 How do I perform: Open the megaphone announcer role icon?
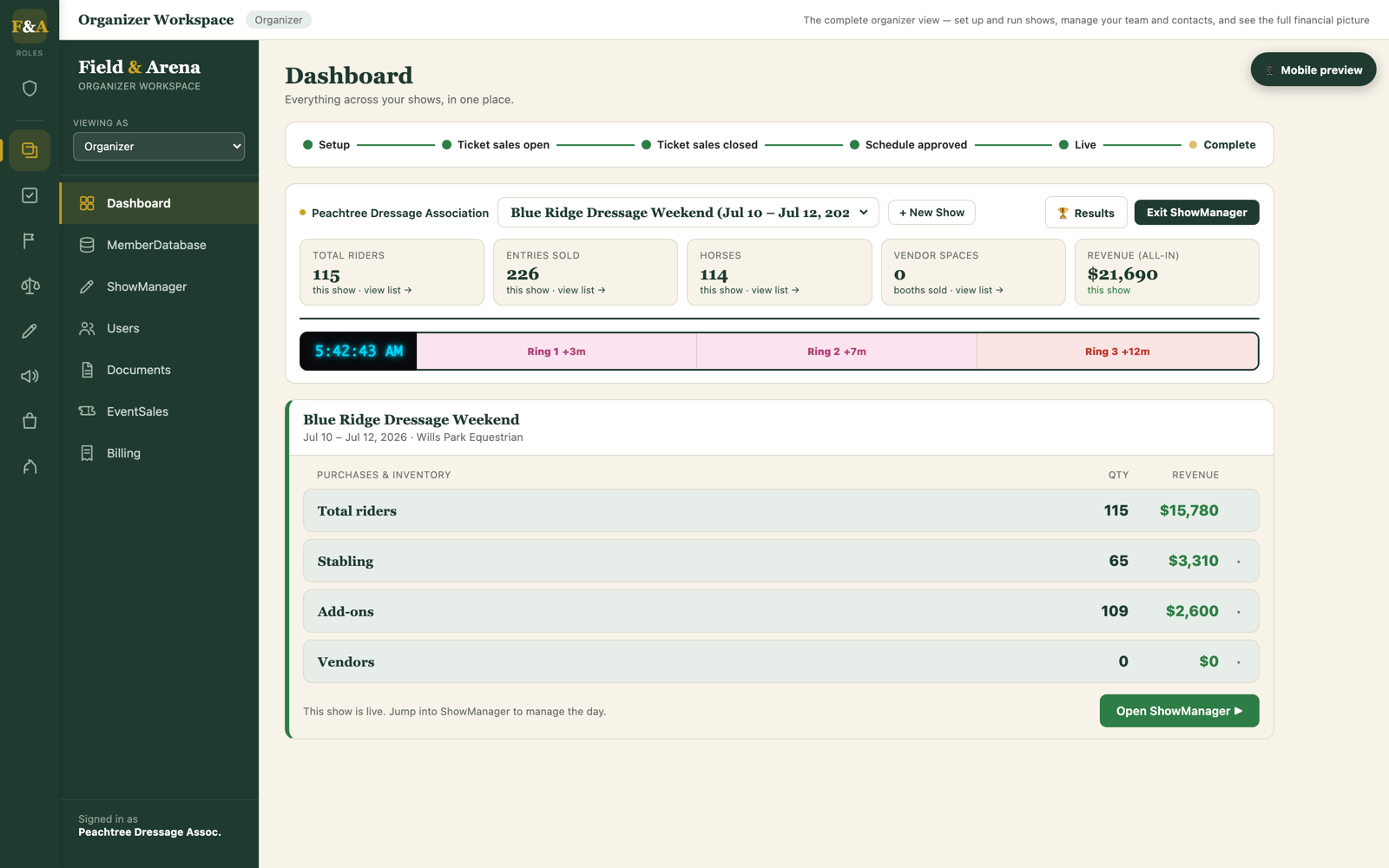point(30,376)
